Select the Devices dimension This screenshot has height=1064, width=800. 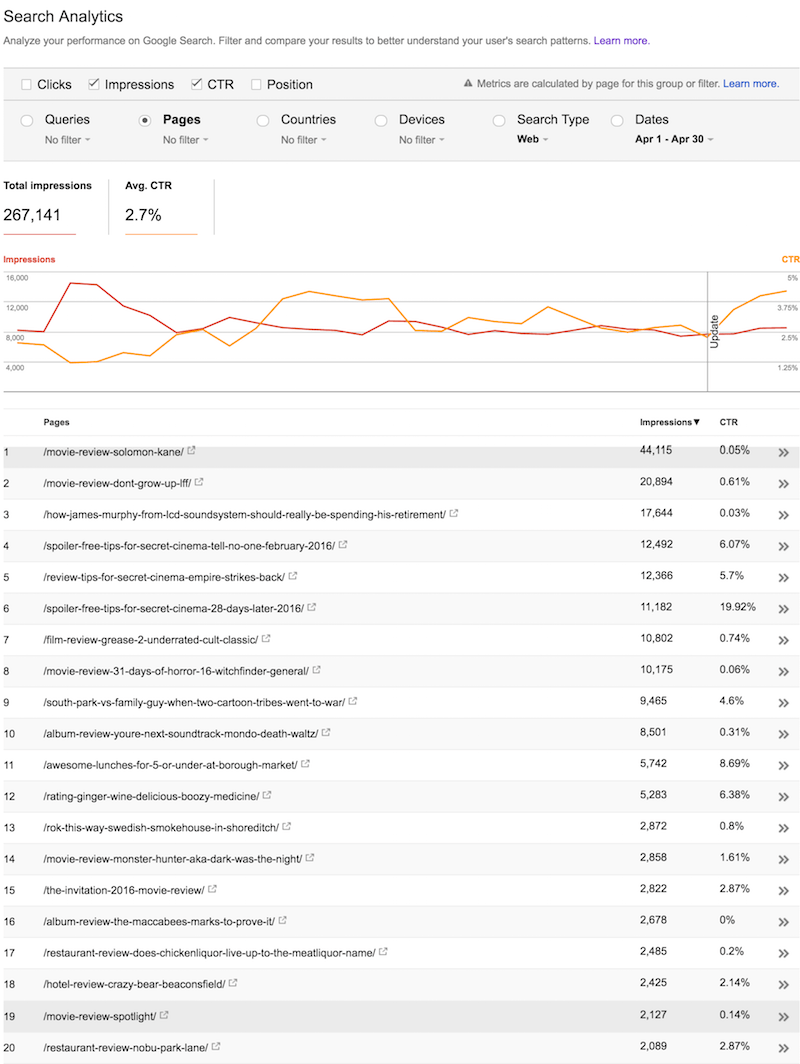pos(380,119)
